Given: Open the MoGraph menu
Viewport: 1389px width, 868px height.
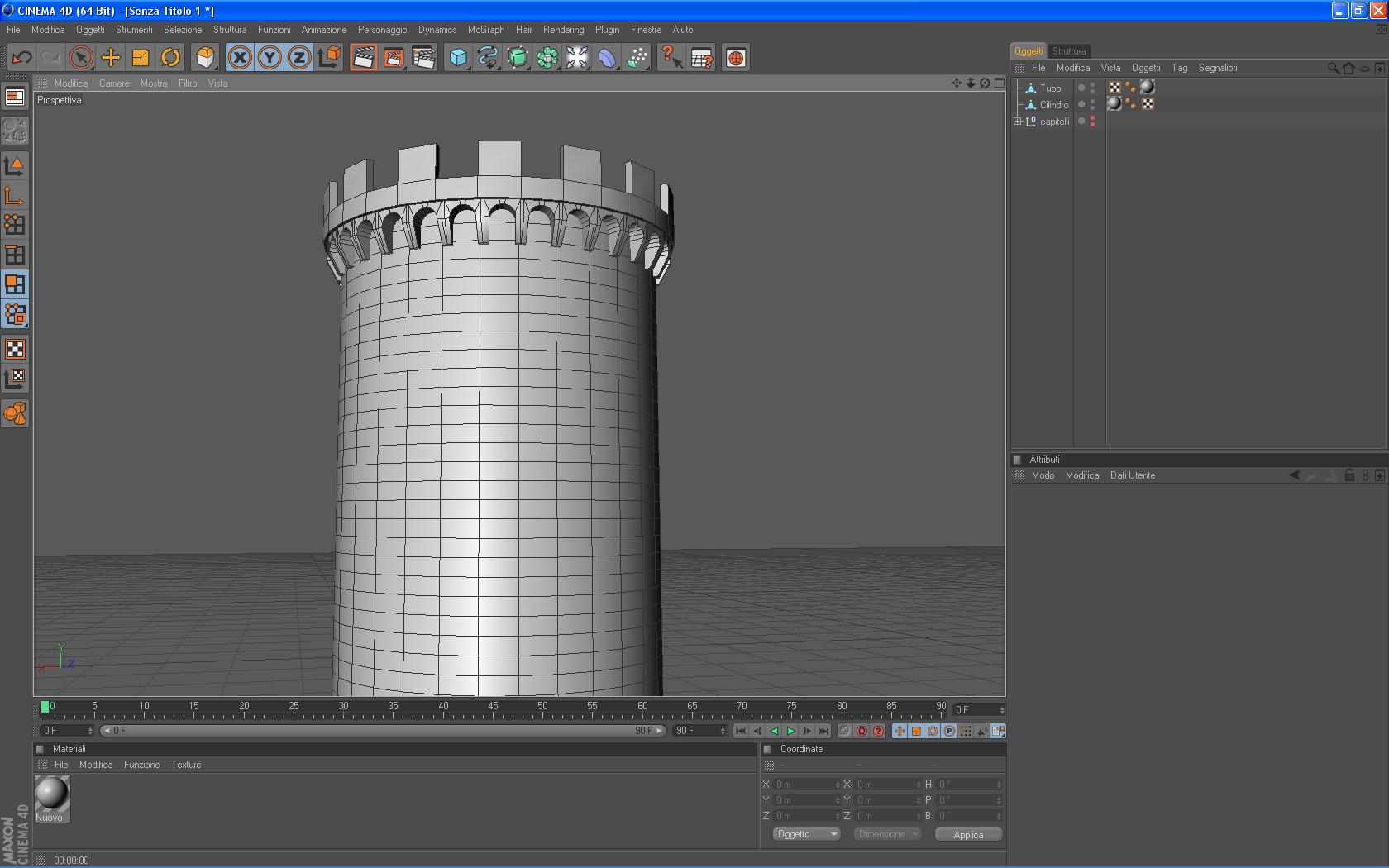Looking at the screenshot, I should [x=485, y=30].
